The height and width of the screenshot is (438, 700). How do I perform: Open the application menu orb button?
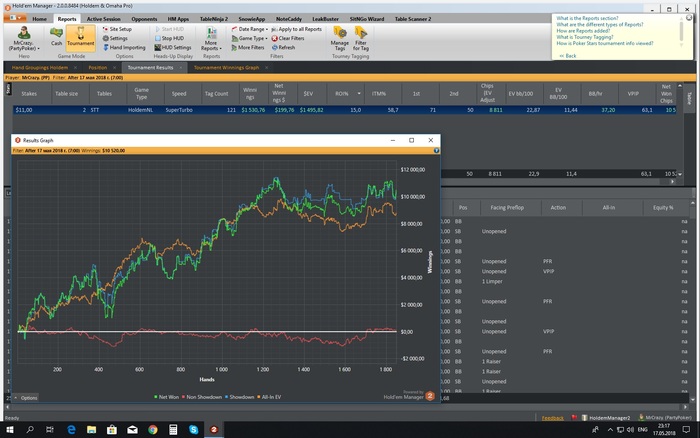click(x=15, y=18)
